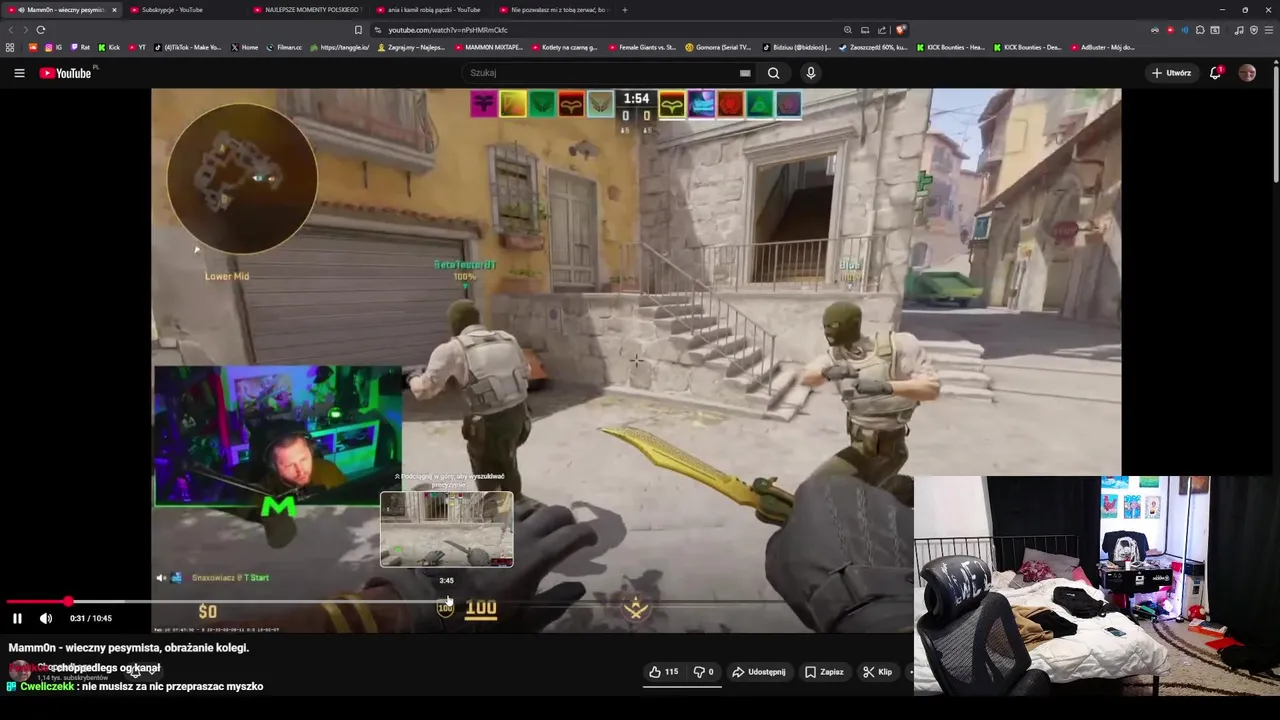Dislike the video thumbs-down button
This screenshot has width=1280, height=720.
point(704,672)
